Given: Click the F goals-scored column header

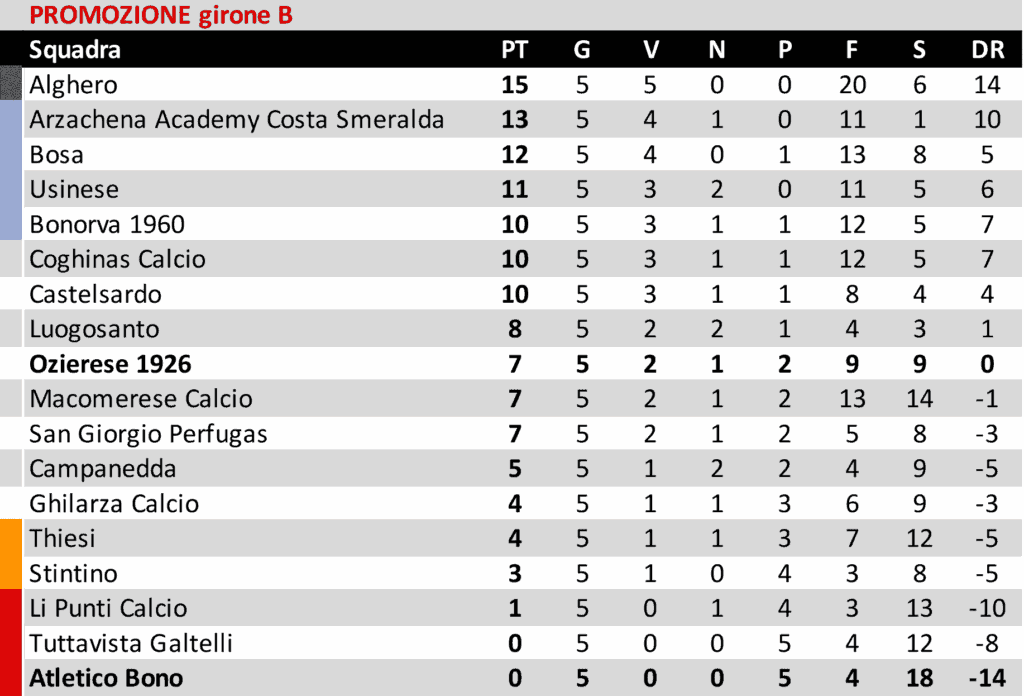Looking at the screenshot, I should pos(852,50).
